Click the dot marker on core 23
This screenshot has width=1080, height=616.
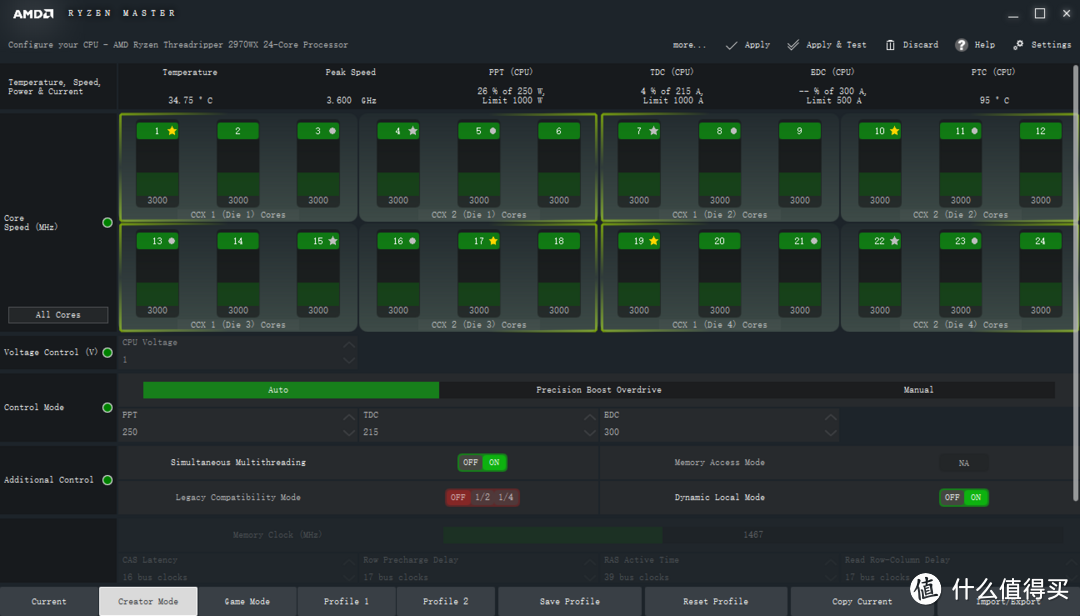pos(975,241)
